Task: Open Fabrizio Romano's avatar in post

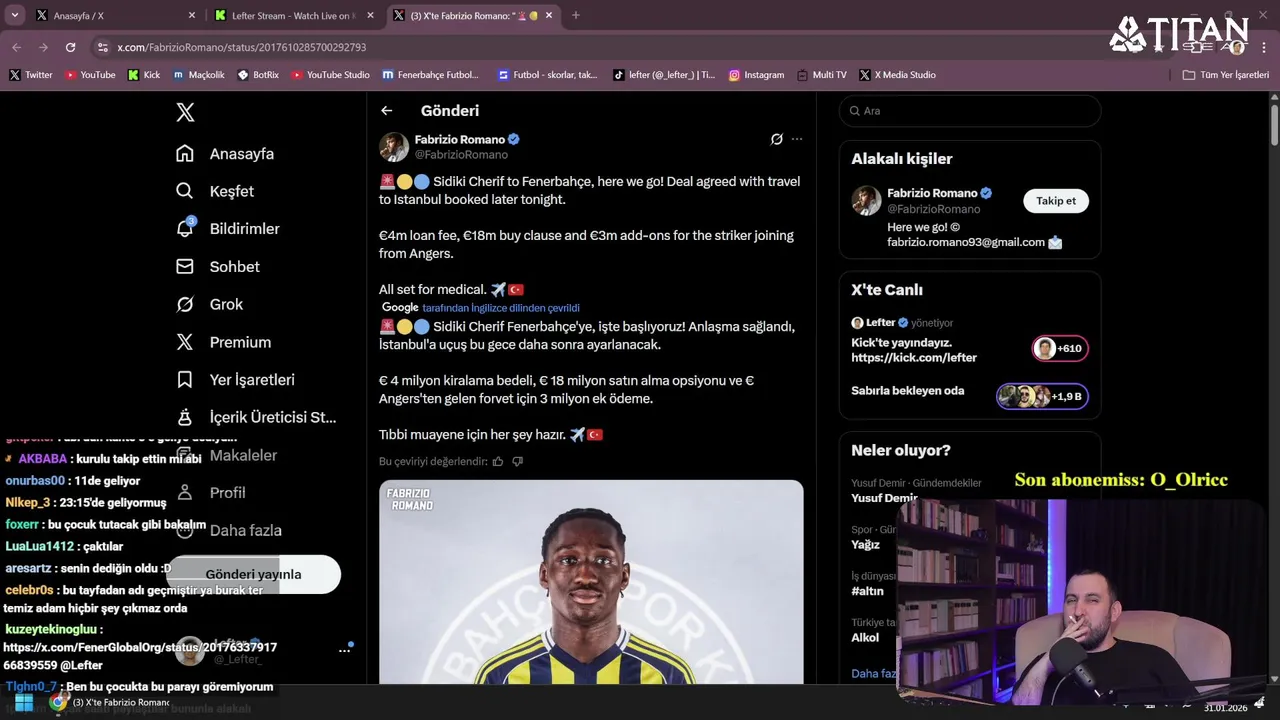Action: [394, 147]
